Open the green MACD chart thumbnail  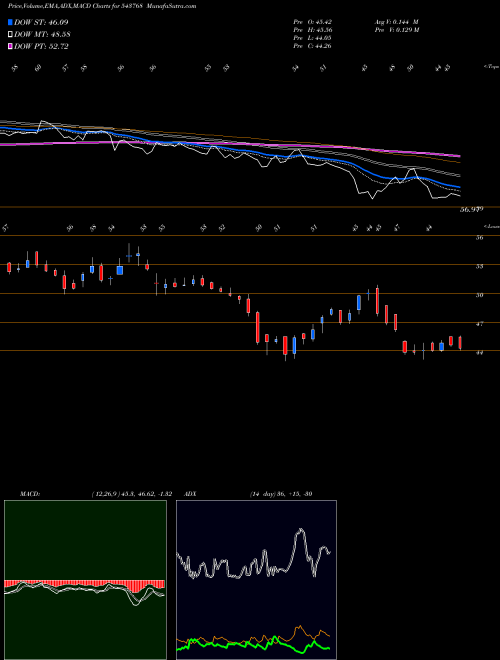(x=85, y=580)
